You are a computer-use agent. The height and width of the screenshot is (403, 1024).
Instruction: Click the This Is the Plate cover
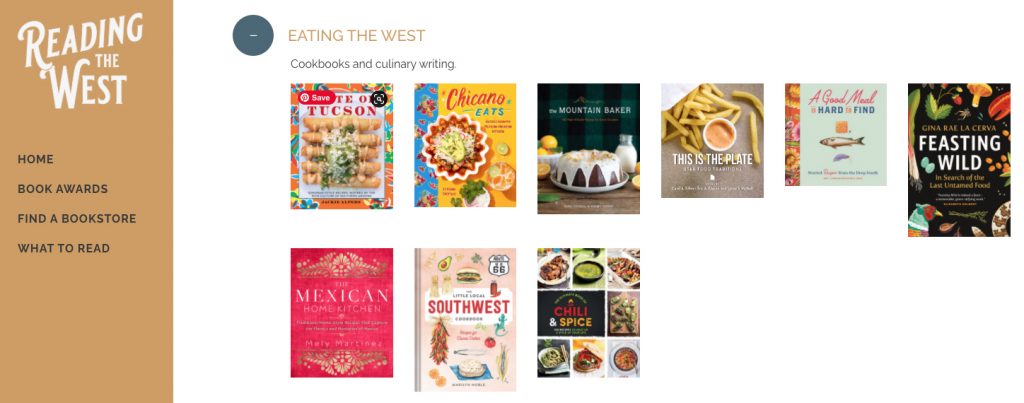(712, 140)
